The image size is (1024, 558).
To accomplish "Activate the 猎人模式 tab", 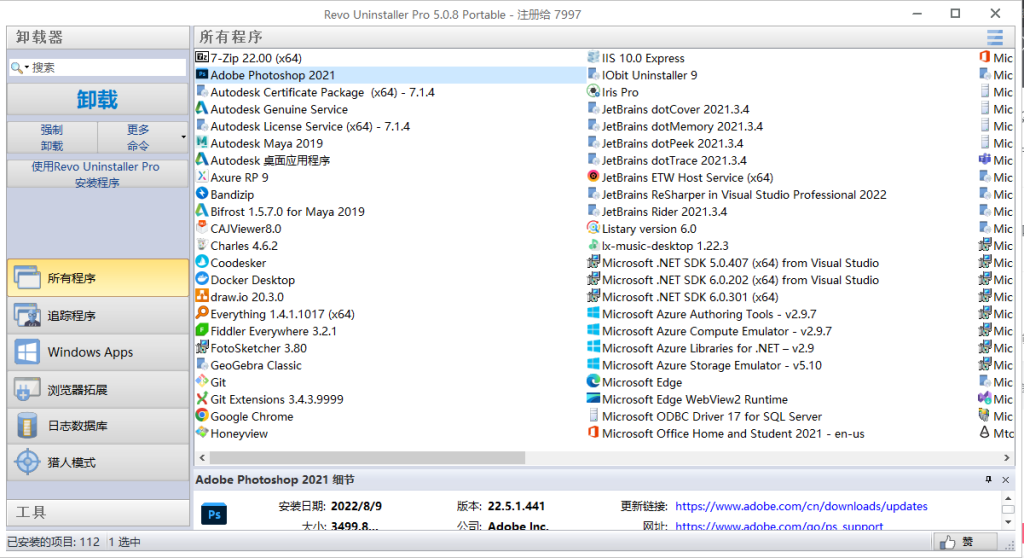I will click(98, 463).
